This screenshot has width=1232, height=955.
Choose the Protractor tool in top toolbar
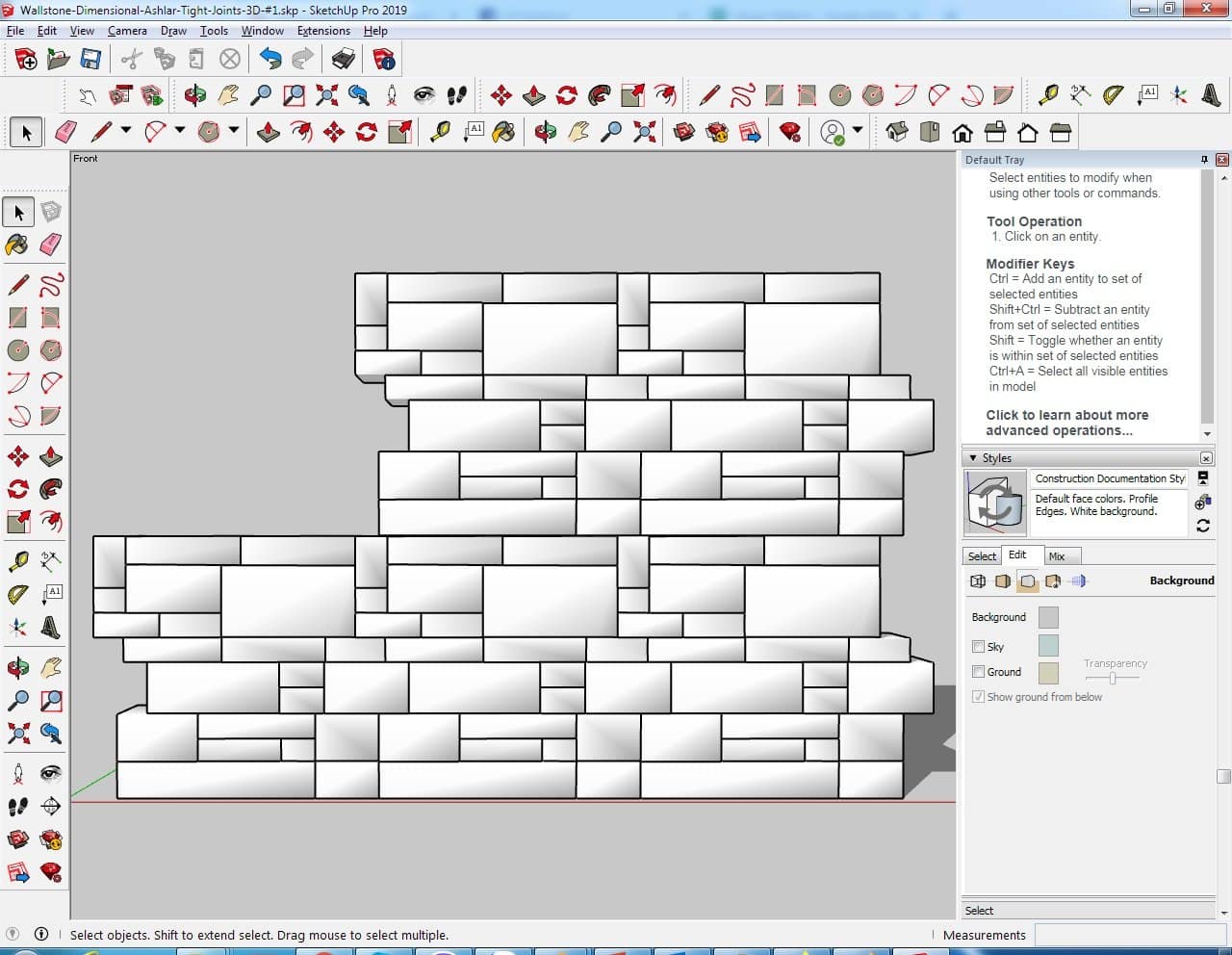pyautogui.click(x=1114, y=94)
